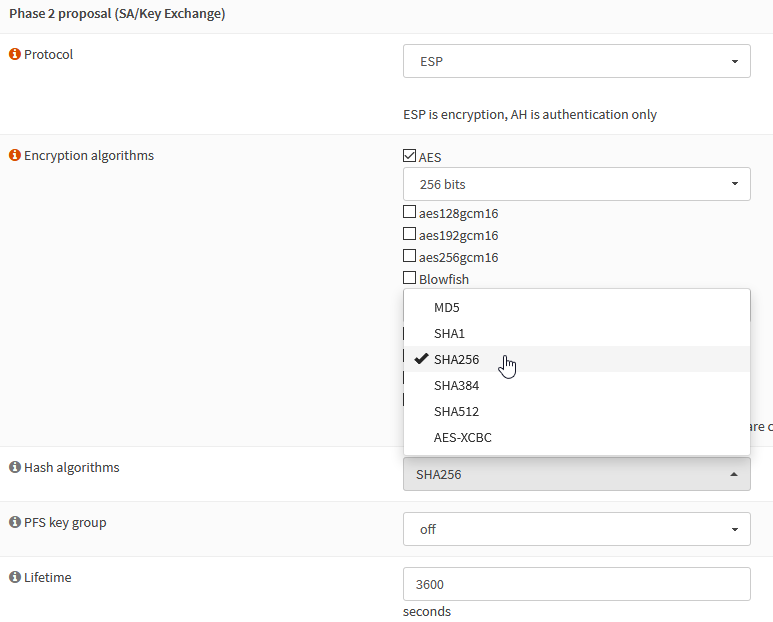This screenshot has height=622, width=773.
Task: Open the Protocol ESP dropdown
Action: (576, 61)
